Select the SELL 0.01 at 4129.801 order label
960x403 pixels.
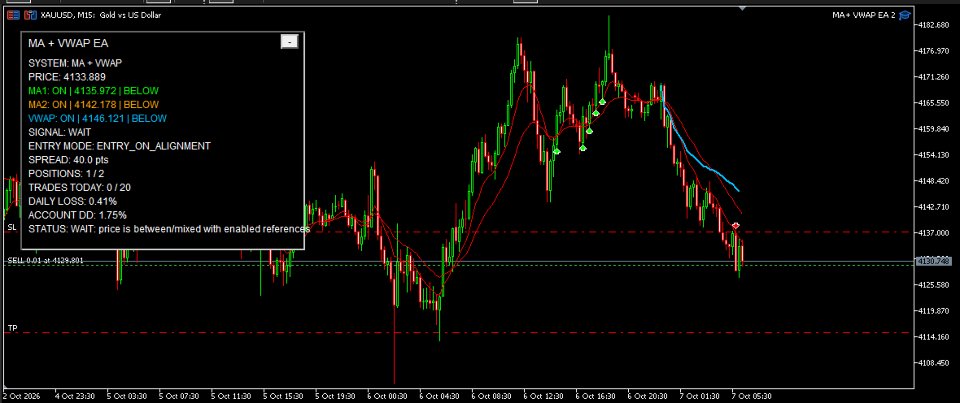click(45, 260)
